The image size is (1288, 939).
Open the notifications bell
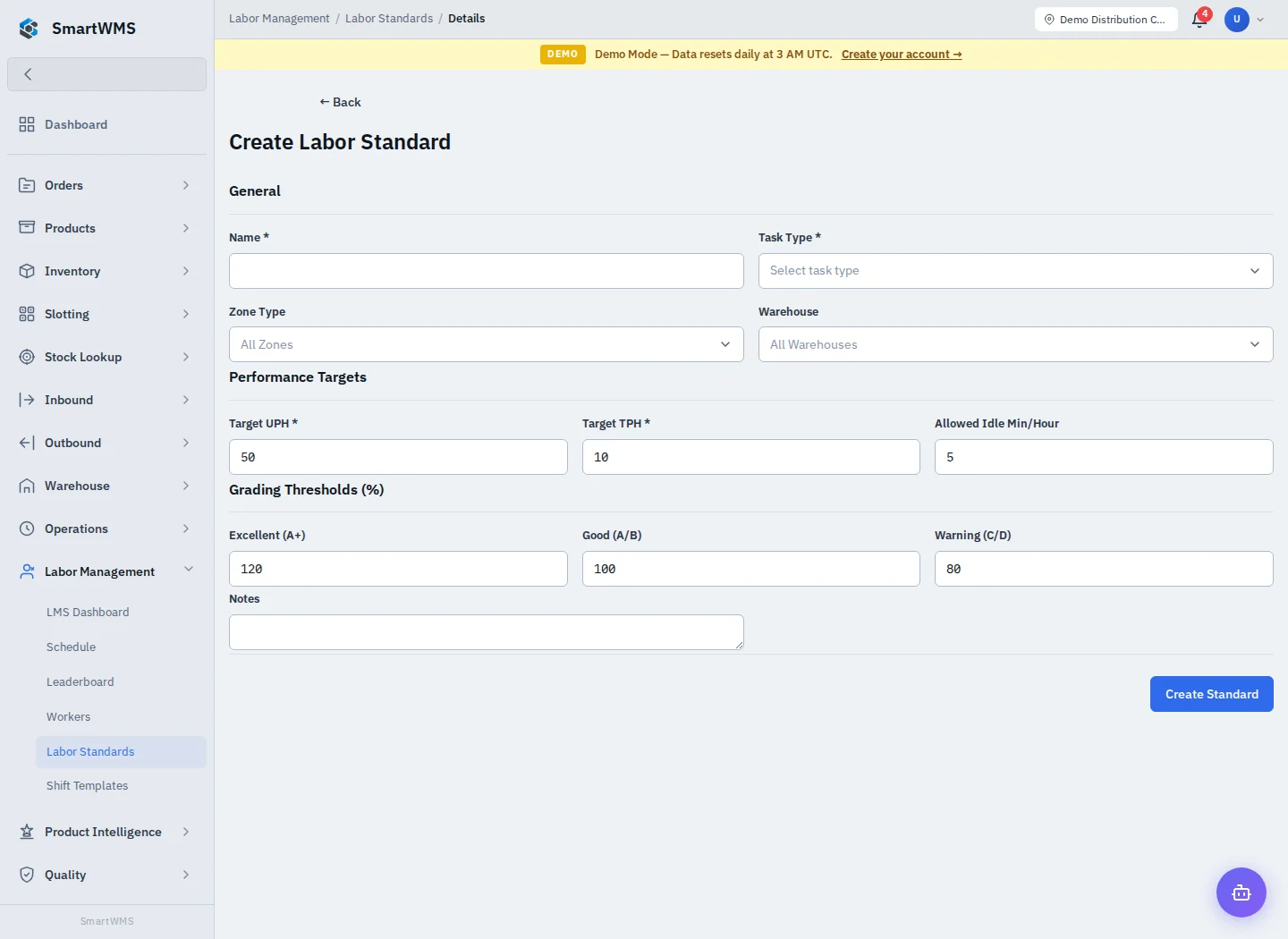(1199, 20)
